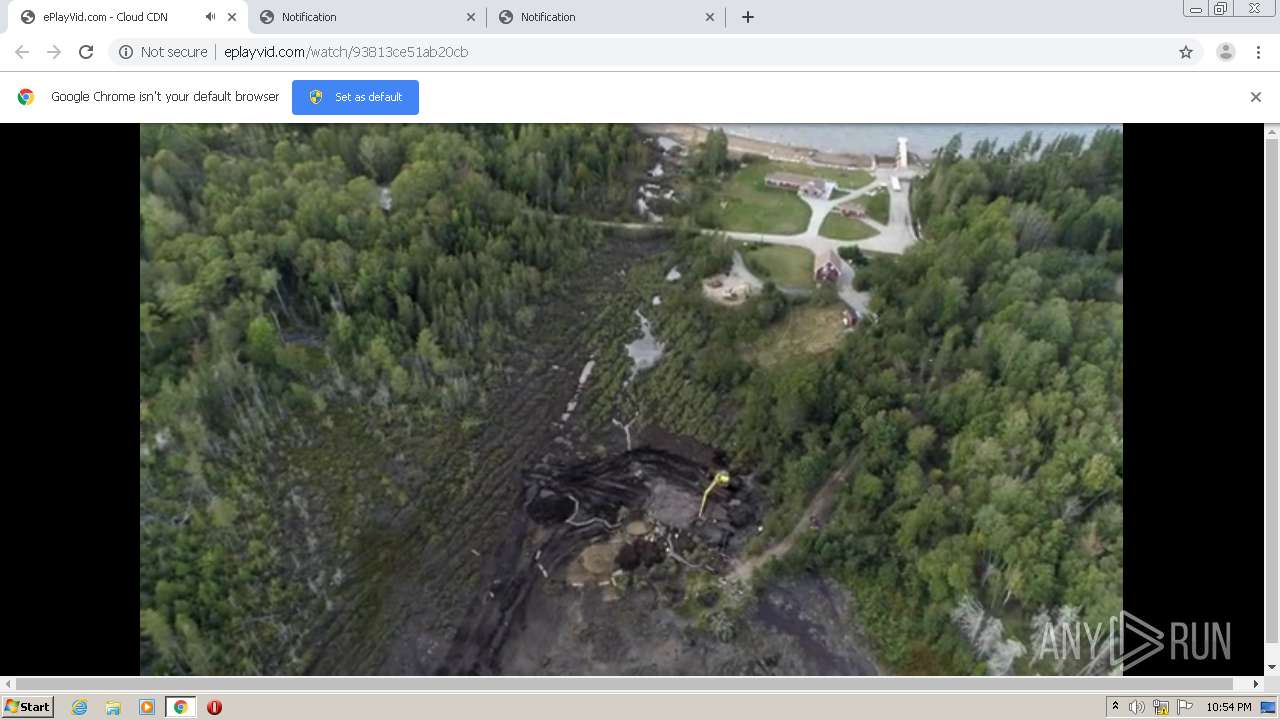Click the Set as default button
Viewport: 1280px width, 720px height.
(355, 97)
